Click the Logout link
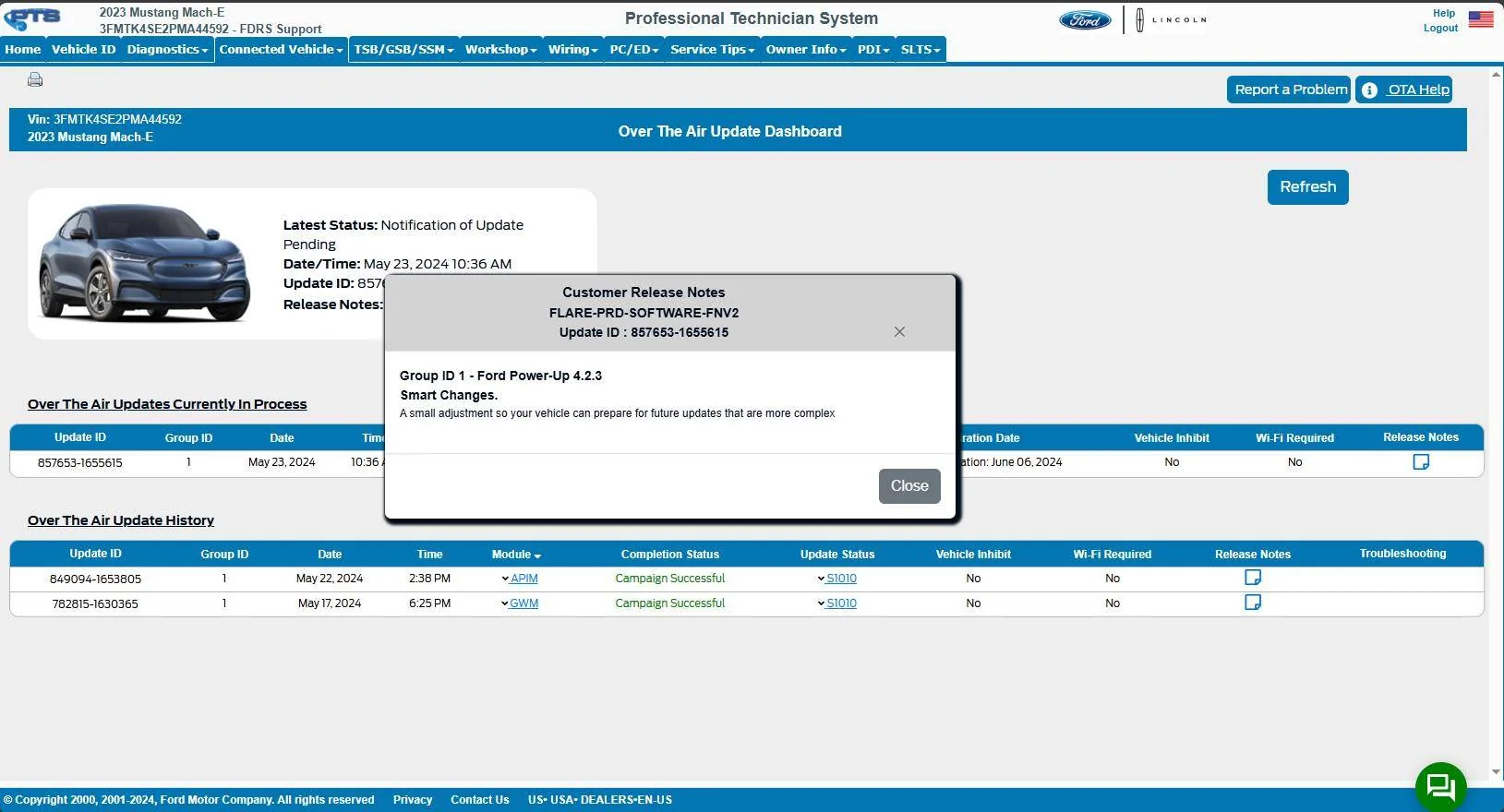The height and width of the screenshot is (812, 1504). (1440, 28)
